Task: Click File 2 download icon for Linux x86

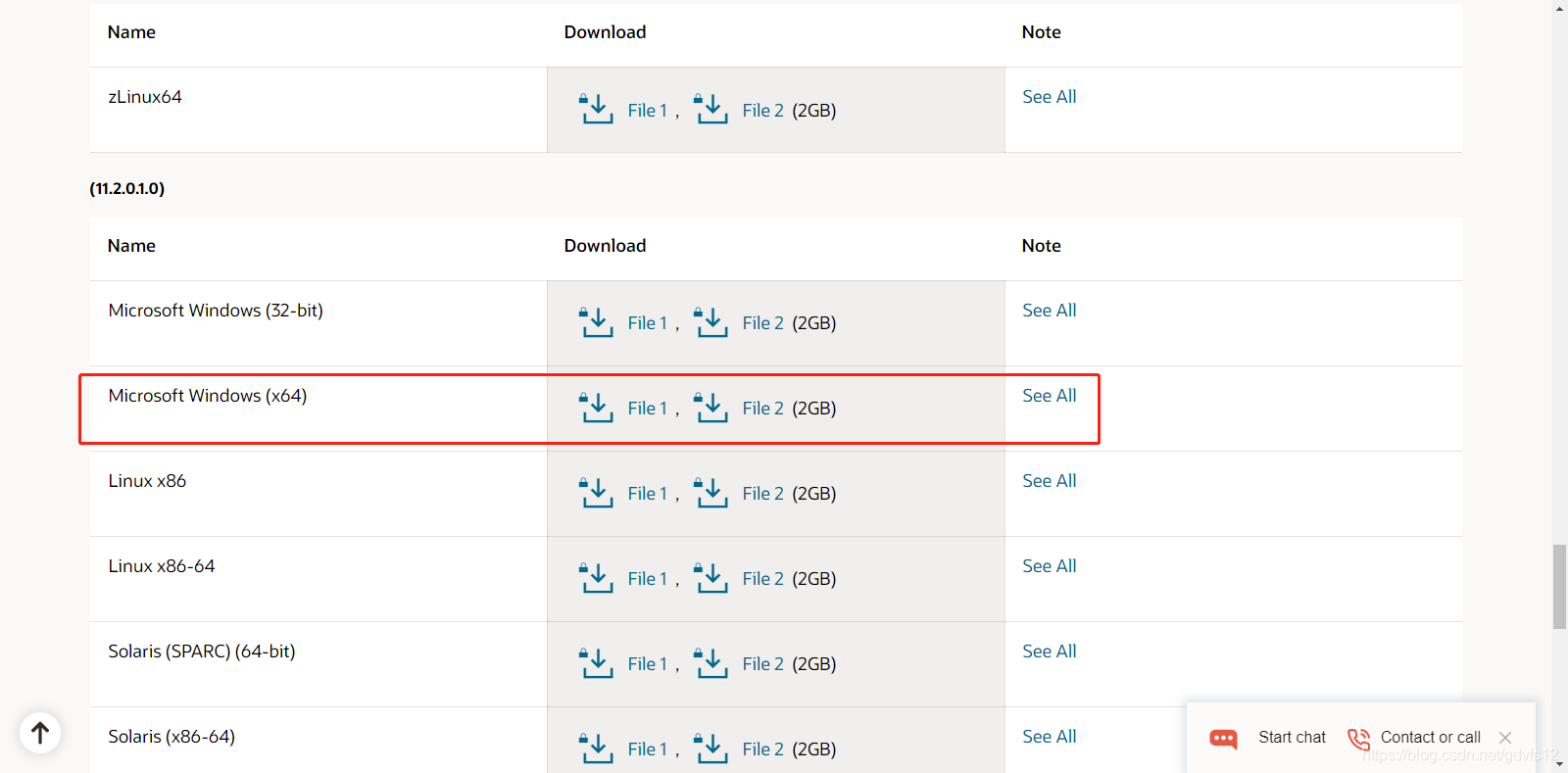Action: 710,492
